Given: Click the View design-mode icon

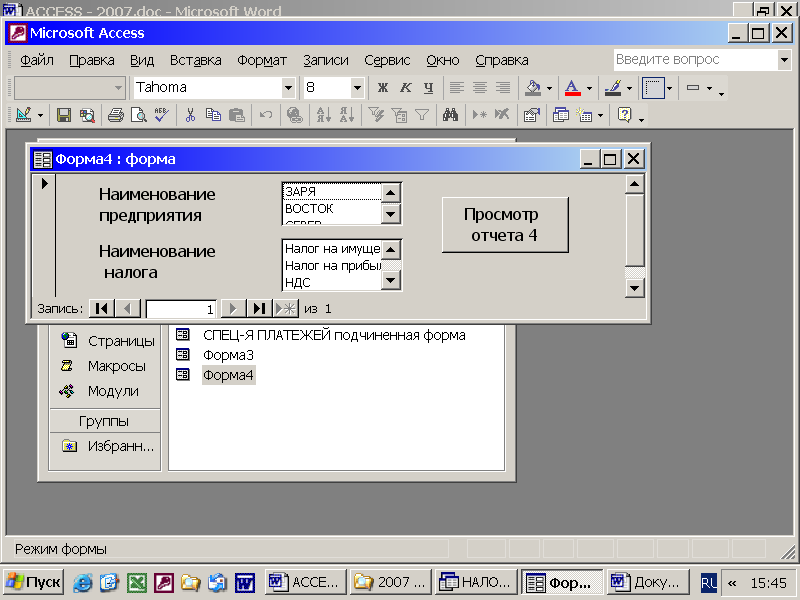Looking at the screenshot, I should tap(23, 115).
